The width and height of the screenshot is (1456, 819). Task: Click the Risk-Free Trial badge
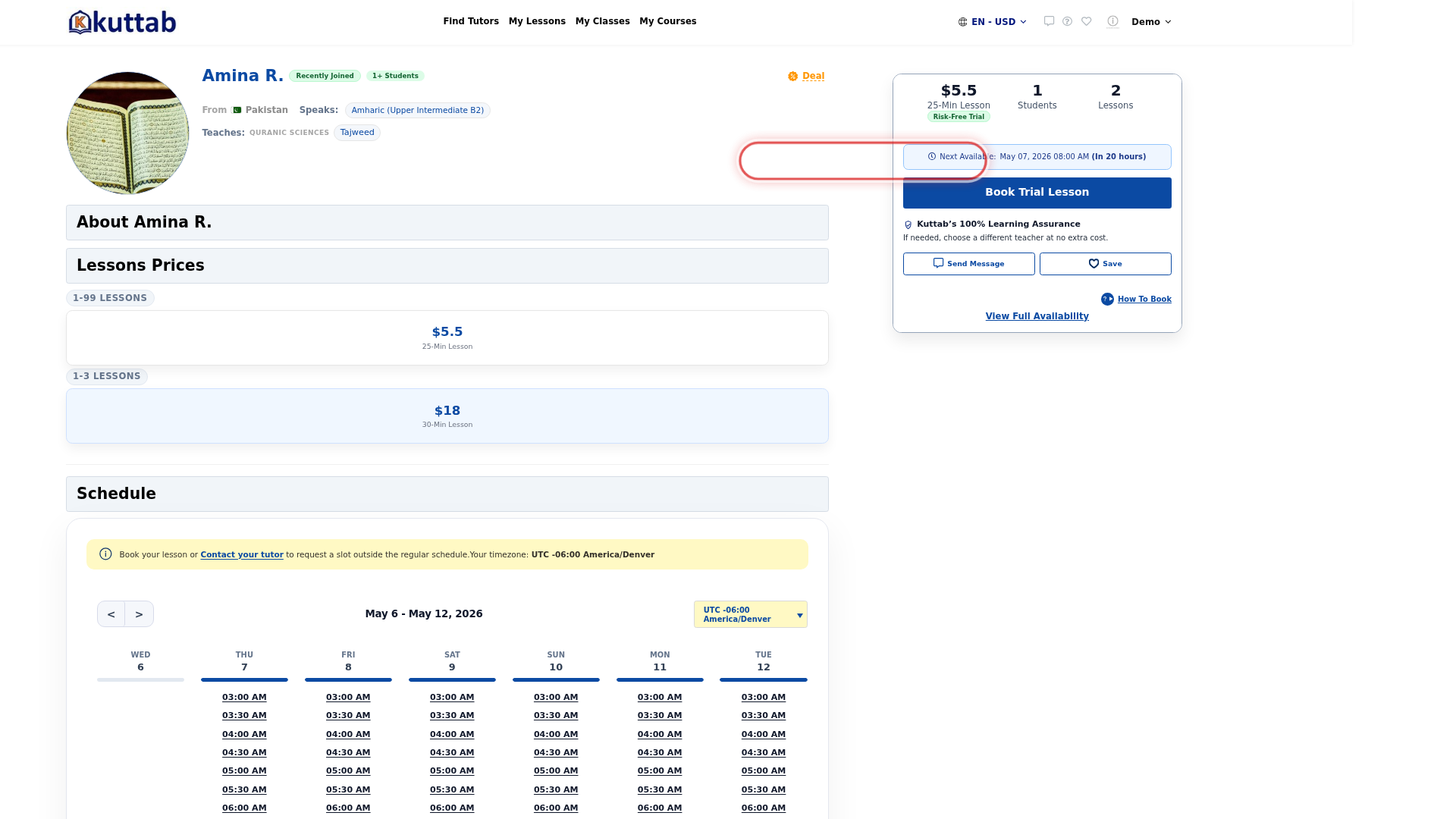[959, 117]
